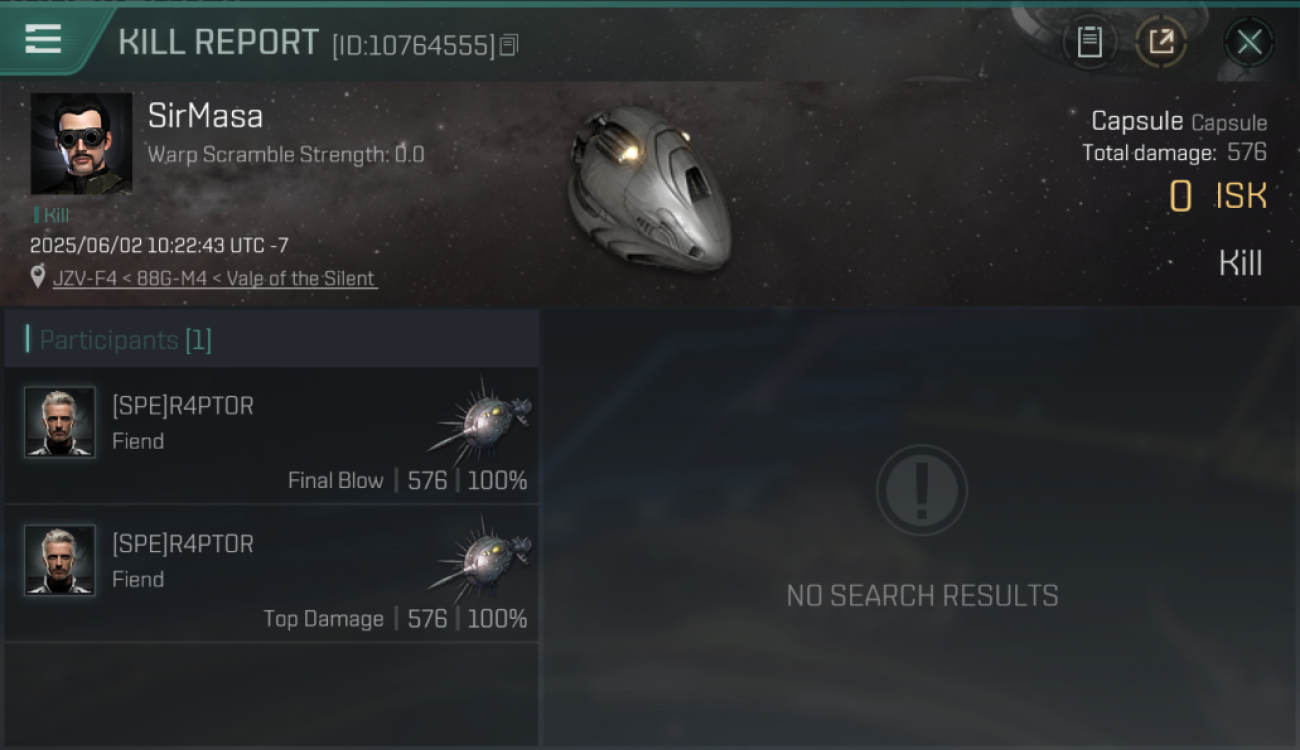1300x750 pixels.
Task: Open the clipboard report icon
Action: [x=1089, y=42]
